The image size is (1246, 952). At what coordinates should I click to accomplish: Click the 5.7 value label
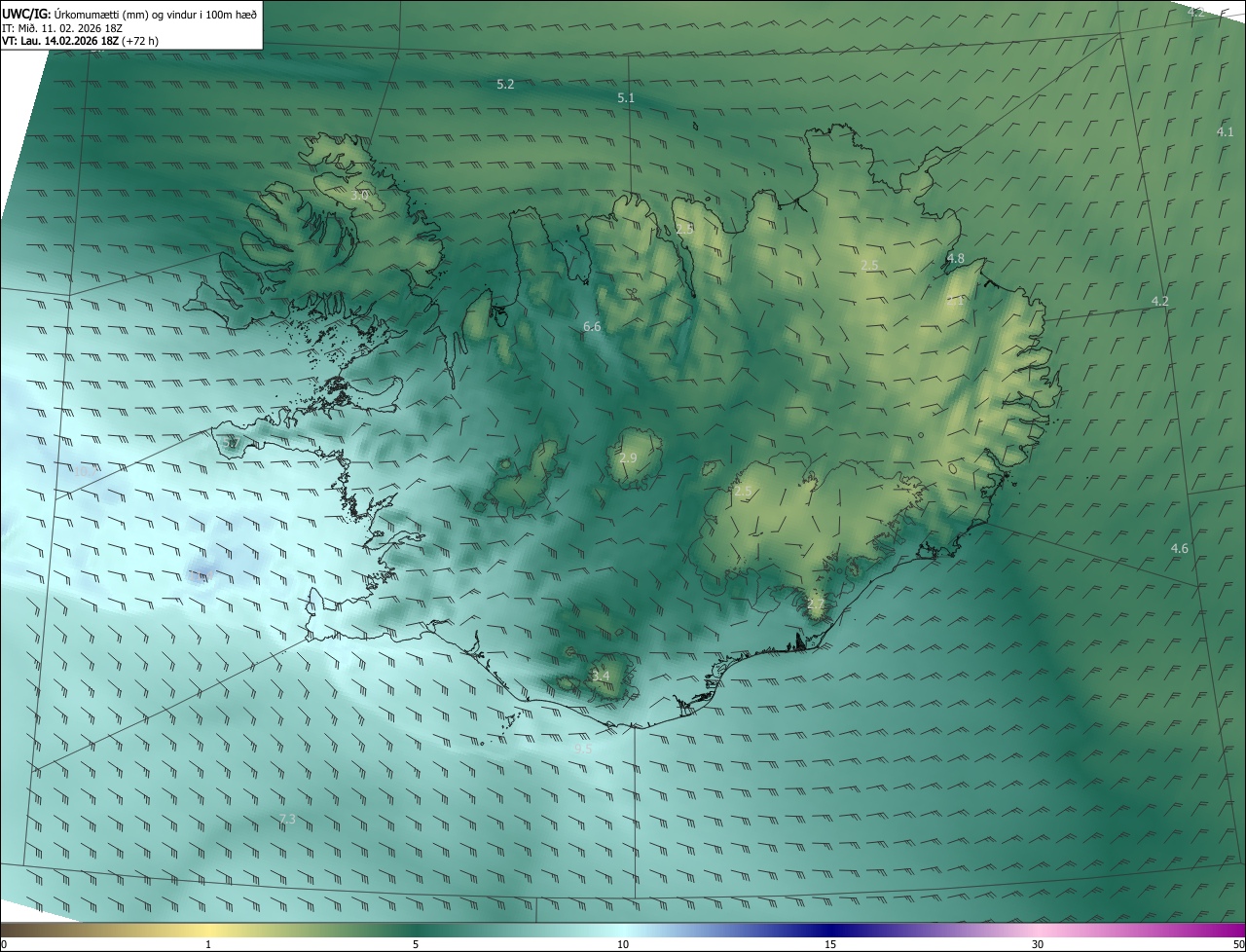click(x=231, y=444)
